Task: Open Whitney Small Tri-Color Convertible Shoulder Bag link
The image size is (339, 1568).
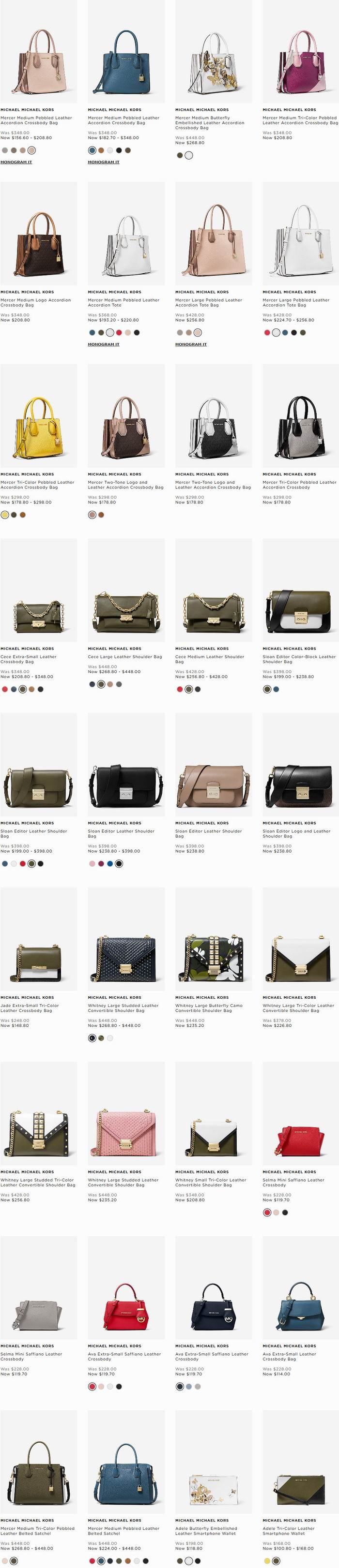Action: click(x=211, y=1182)
